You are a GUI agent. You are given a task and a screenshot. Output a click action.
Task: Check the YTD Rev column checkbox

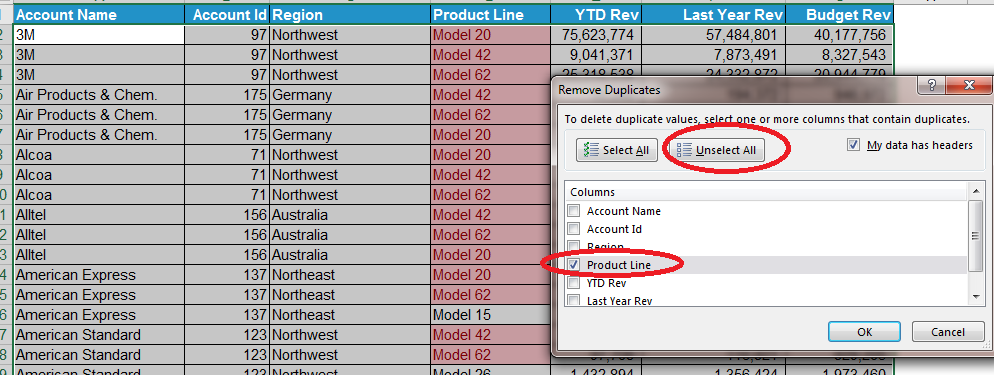click(x=573, y=283)
